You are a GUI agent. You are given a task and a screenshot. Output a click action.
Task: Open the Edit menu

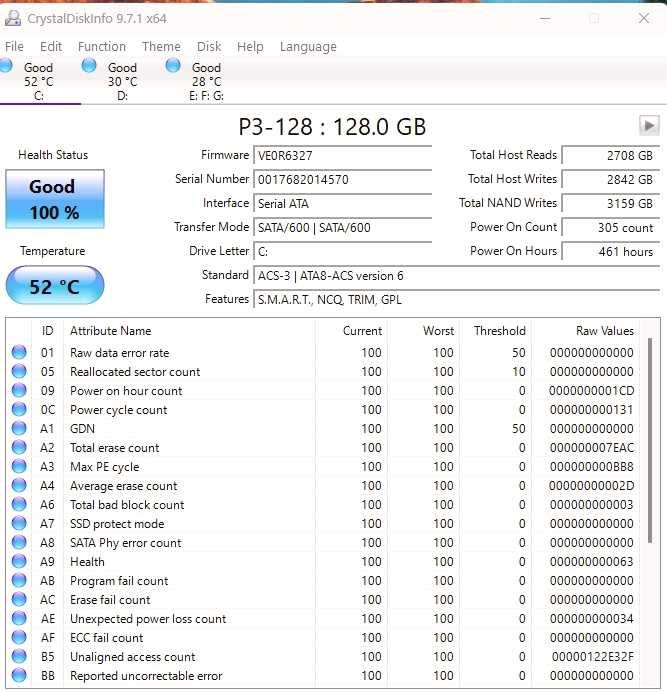pyautogui.click(x=51, y=46)
